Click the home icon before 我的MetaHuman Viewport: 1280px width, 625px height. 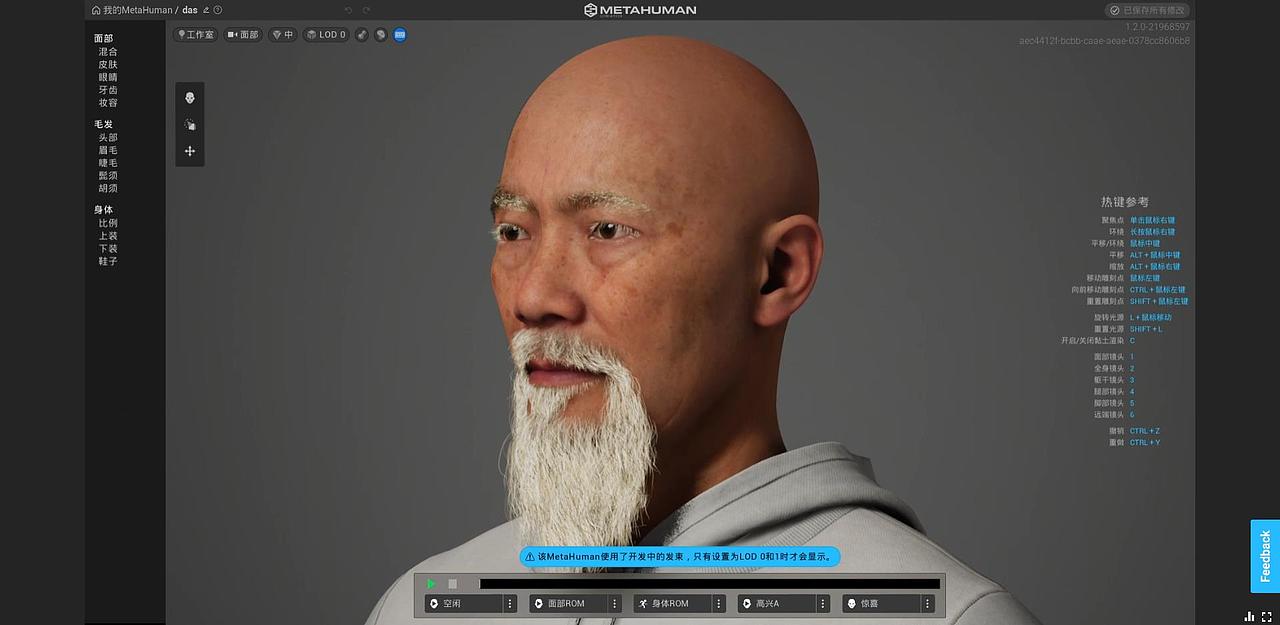point(96,10)
